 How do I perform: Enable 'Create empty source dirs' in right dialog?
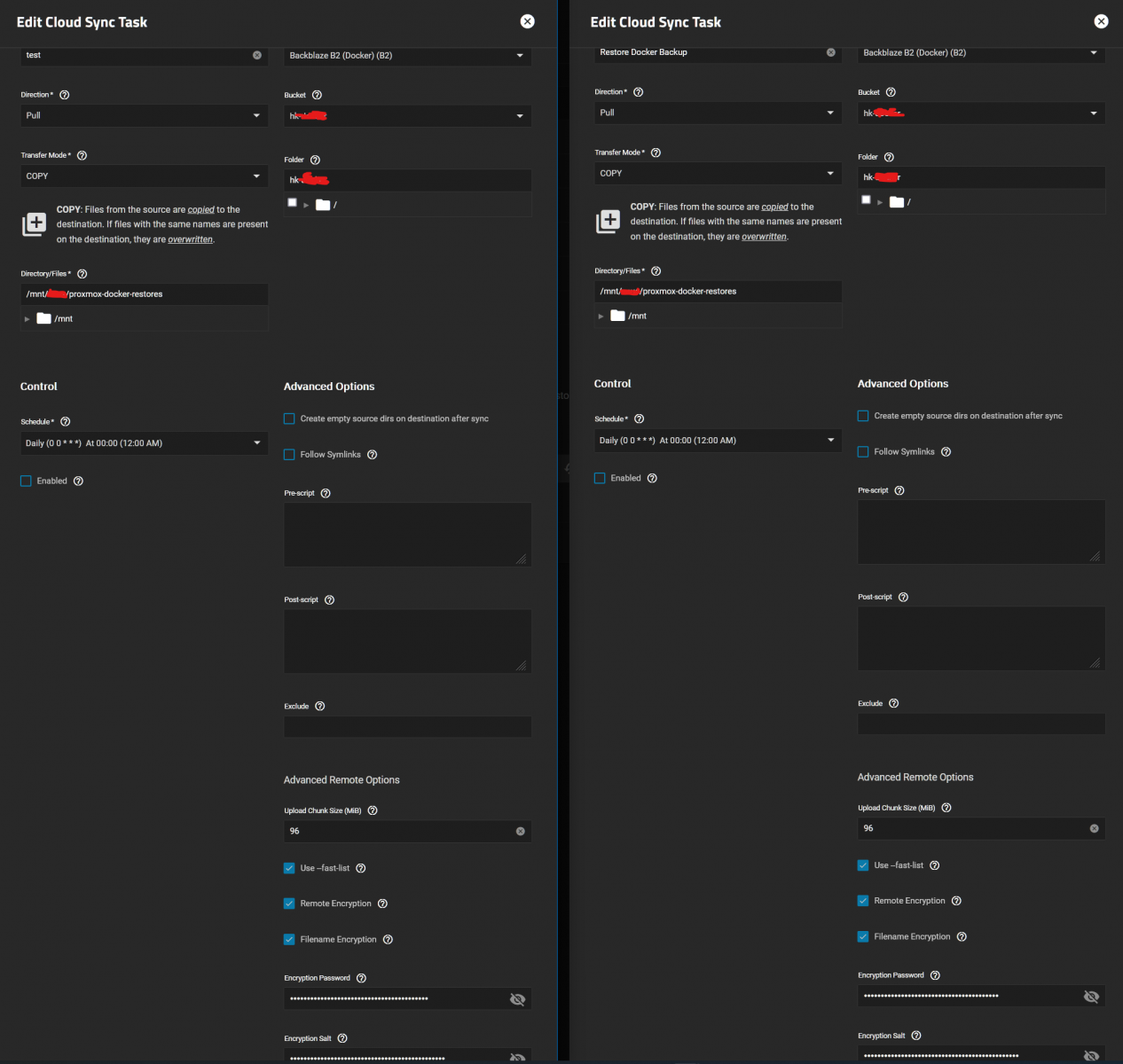click(x=863, y=416)
